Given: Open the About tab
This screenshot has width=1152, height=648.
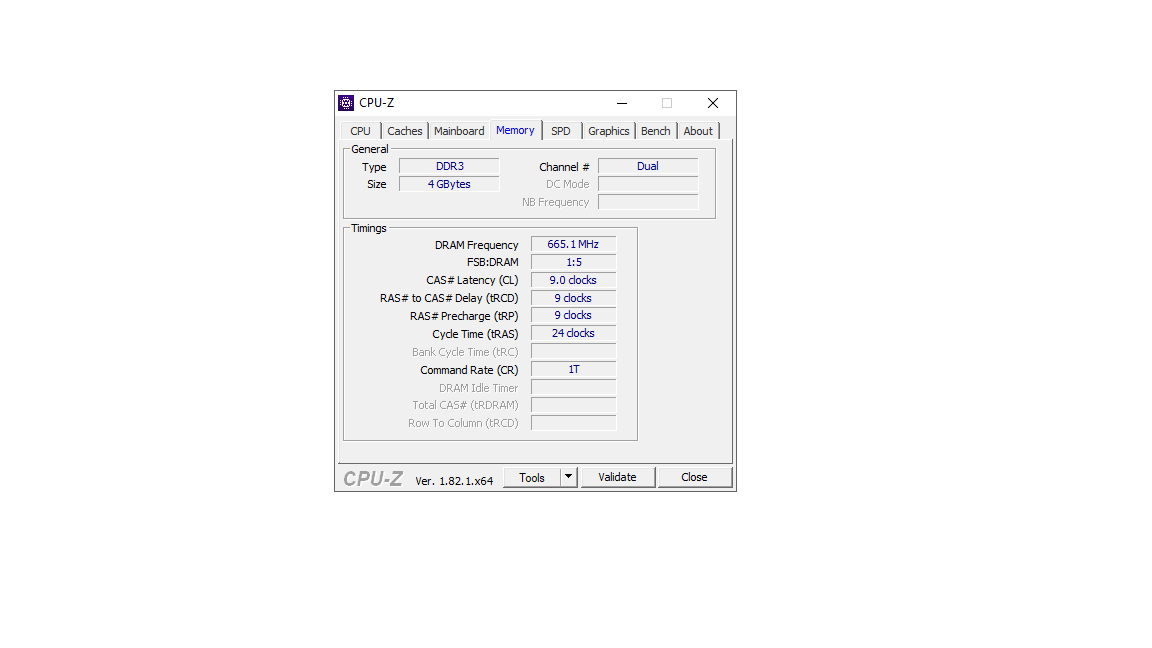Looking at the screenshot, I should pos(698,131).
